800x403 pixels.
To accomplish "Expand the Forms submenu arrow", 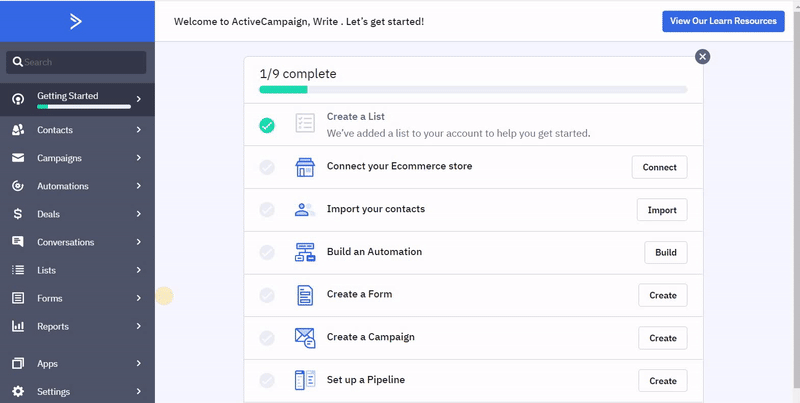I will pyautogui.click(x=139, y=298).
